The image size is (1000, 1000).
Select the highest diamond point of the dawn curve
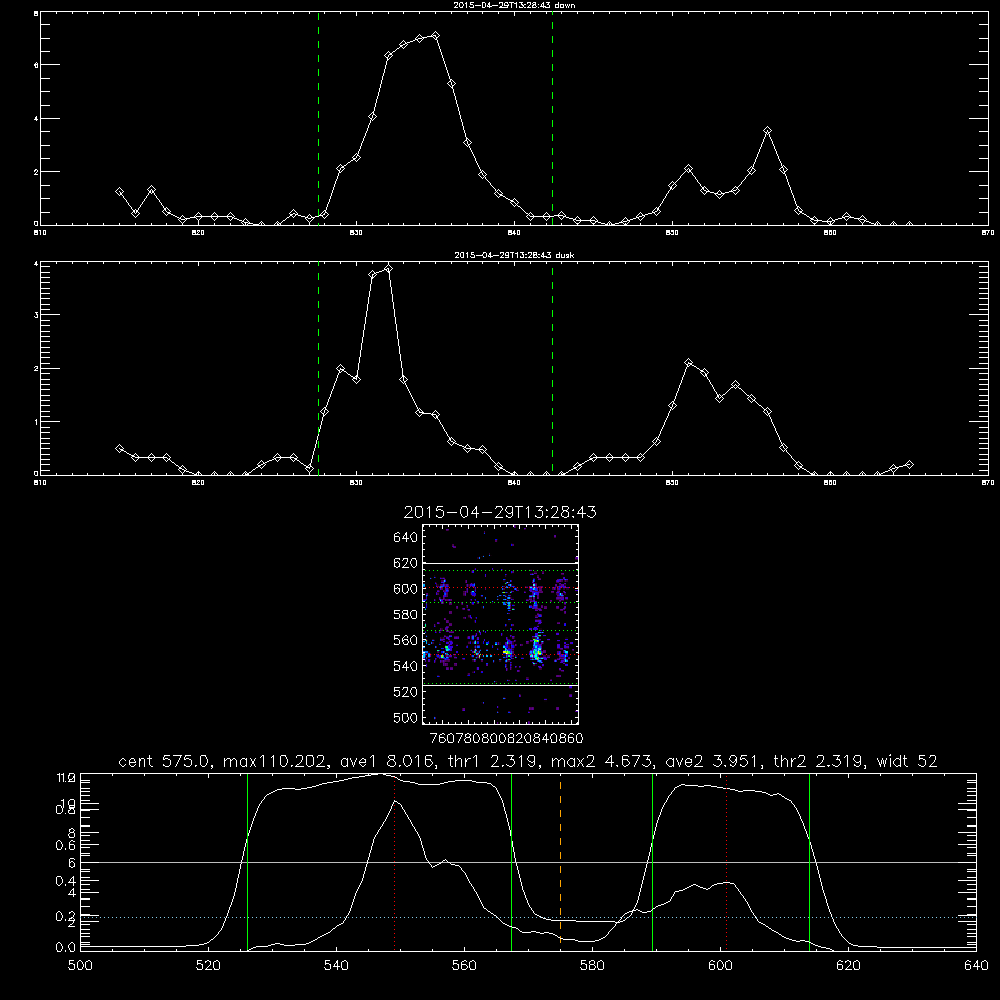436,36
